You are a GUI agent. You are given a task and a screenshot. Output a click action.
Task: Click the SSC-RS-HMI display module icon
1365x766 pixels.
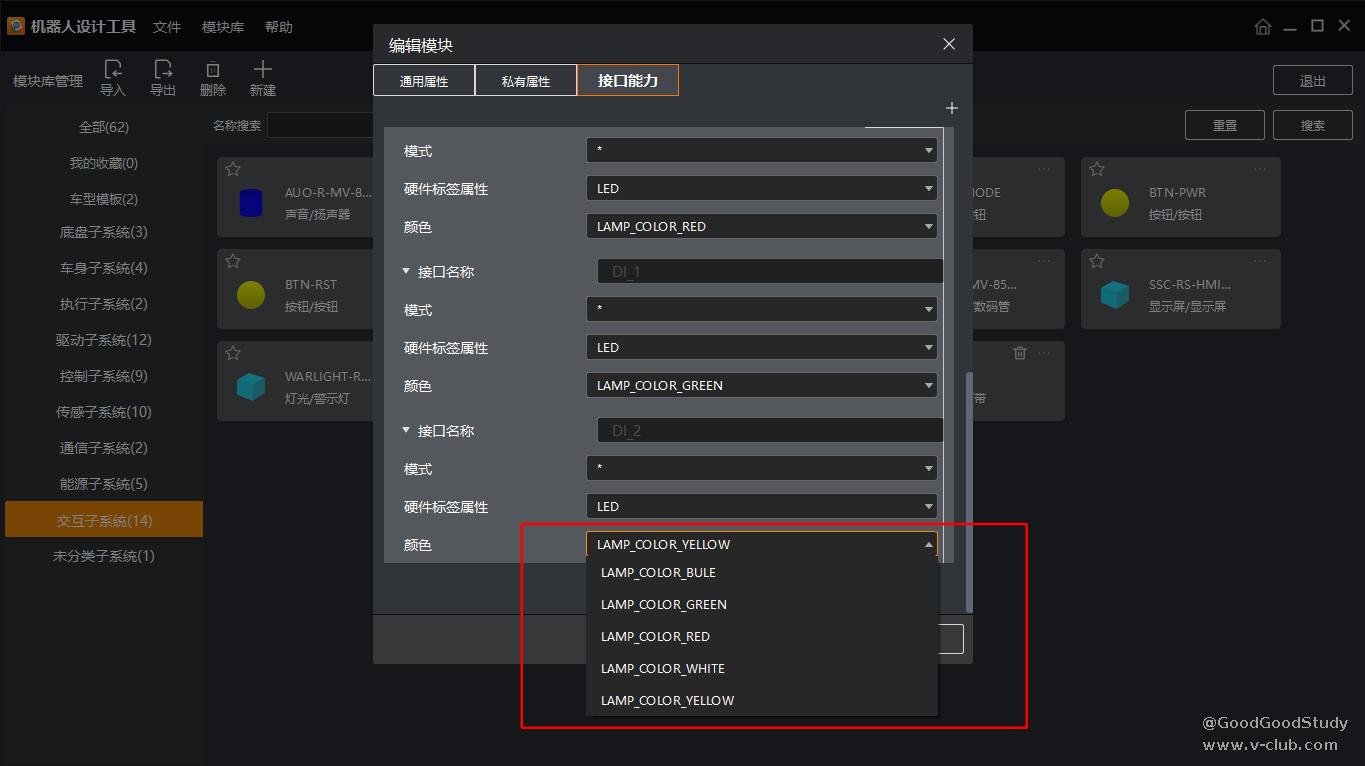point(1115,295)
